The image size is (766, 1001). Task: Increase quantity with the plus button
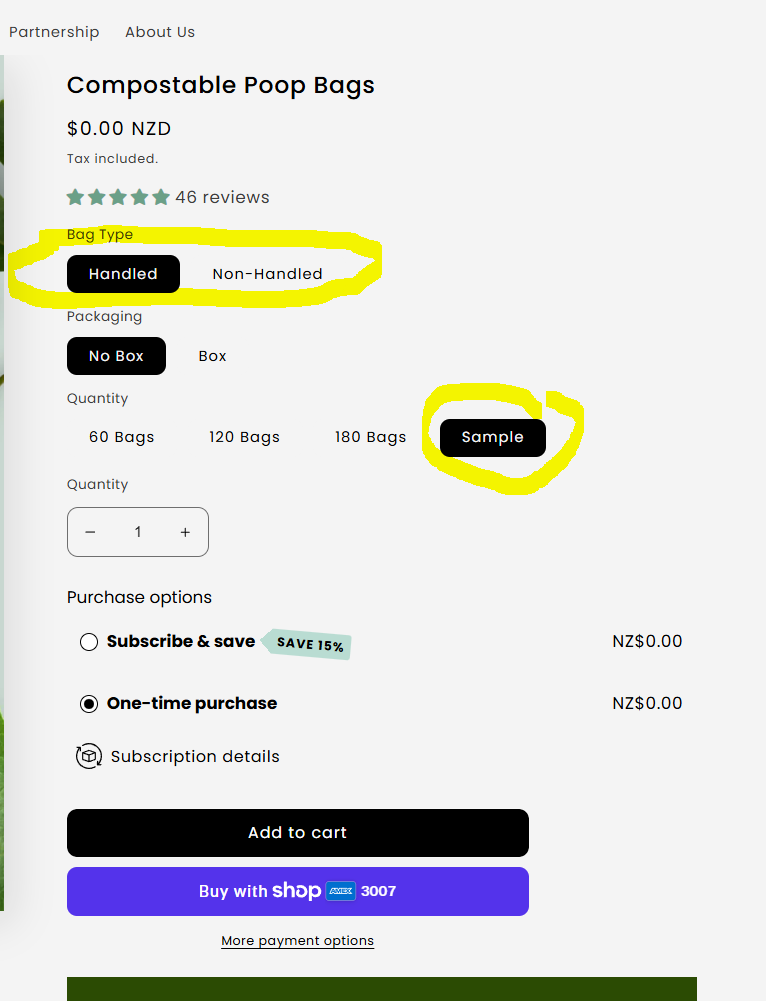pos(185,532)
